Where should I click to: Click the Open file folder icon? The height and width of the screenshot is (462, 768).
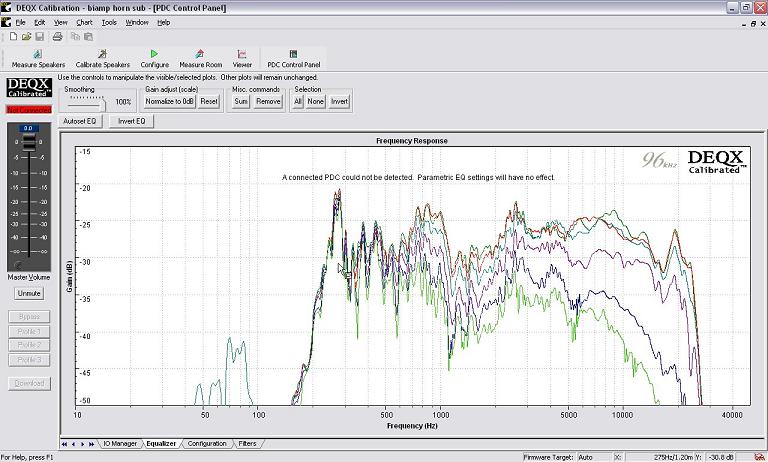coord(26,37)
